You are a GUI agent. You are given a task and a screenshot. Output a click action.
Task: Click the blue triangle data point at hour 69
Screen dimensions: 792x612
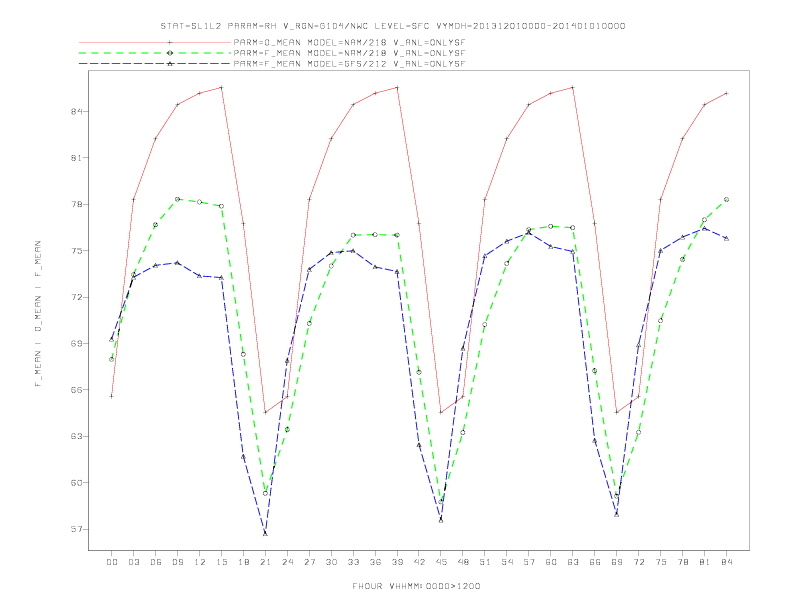(617, 514)
